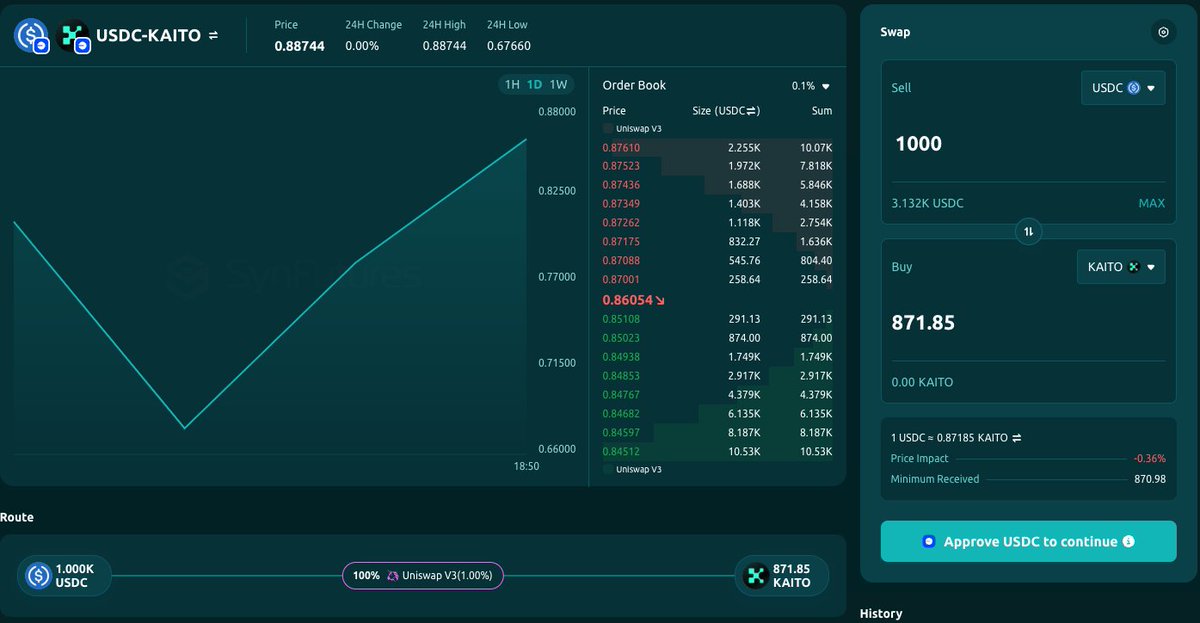
Task: Click Approve USDC to continue button
Action: [1028, 541]
